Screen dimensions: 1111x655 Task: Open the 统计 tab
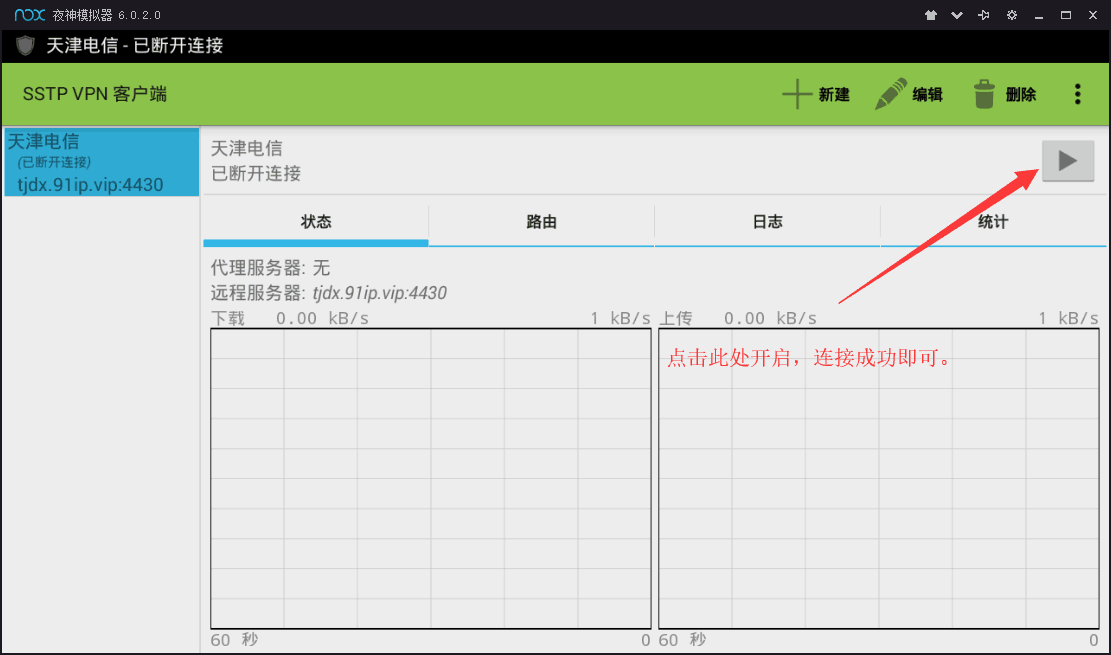993,223
